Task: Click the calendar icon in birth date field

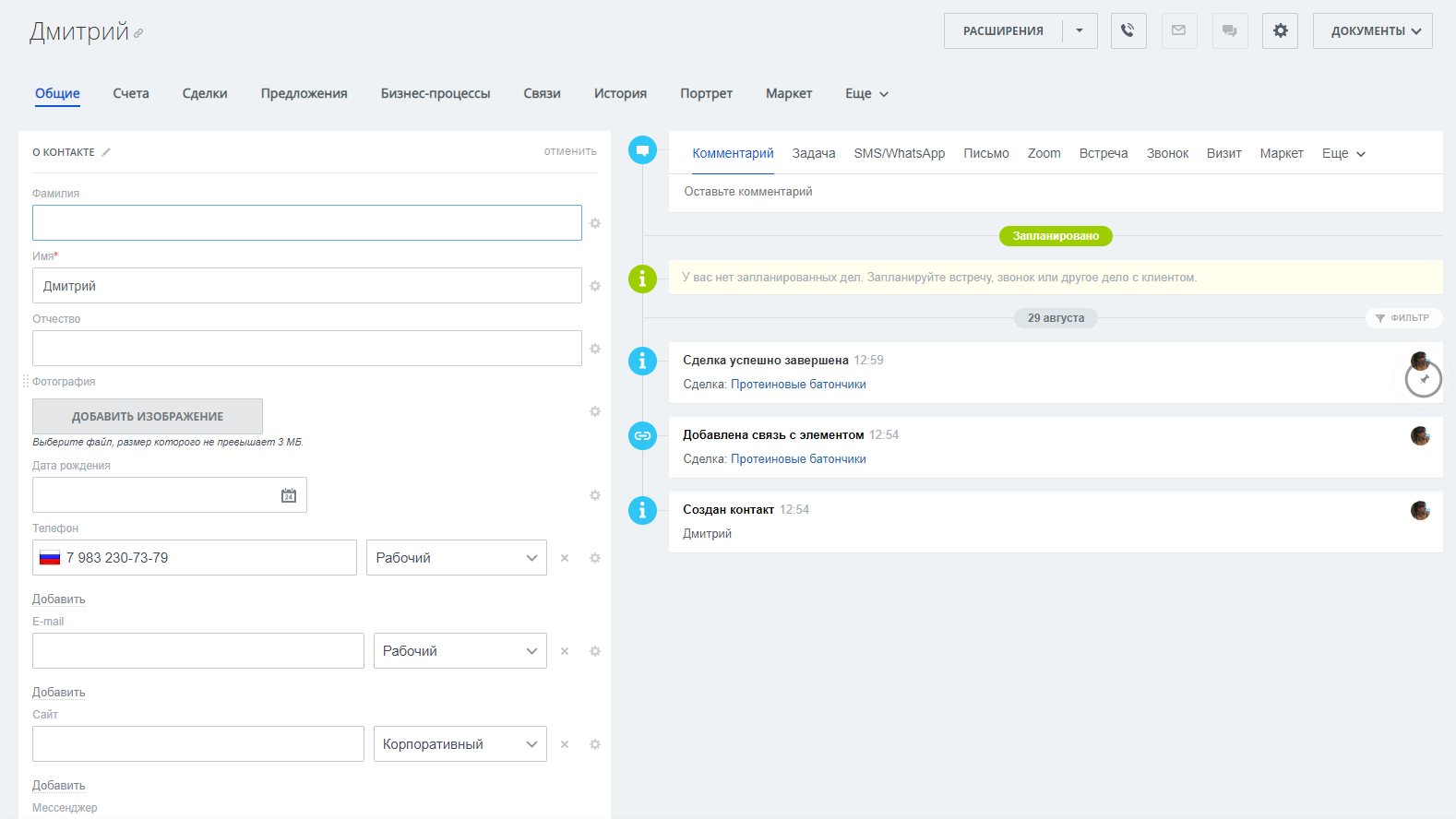Action: pyautogui.click(x=289, y=495)
